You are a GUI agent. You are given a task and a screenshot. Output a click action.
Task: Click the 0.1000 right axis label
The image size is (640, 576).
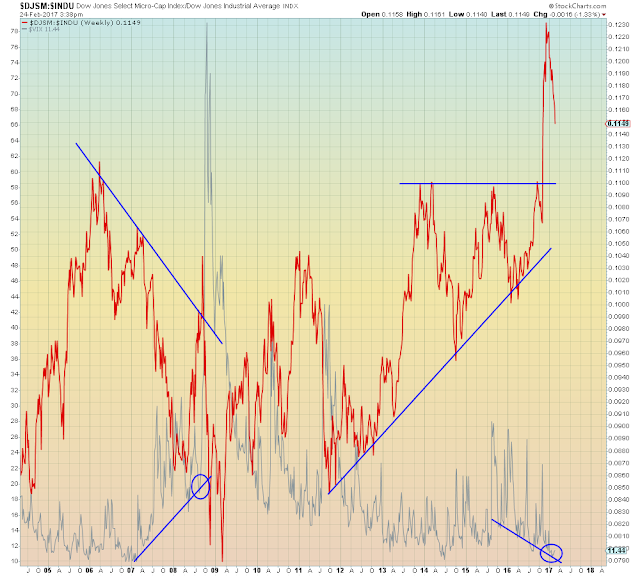[618, 305]
